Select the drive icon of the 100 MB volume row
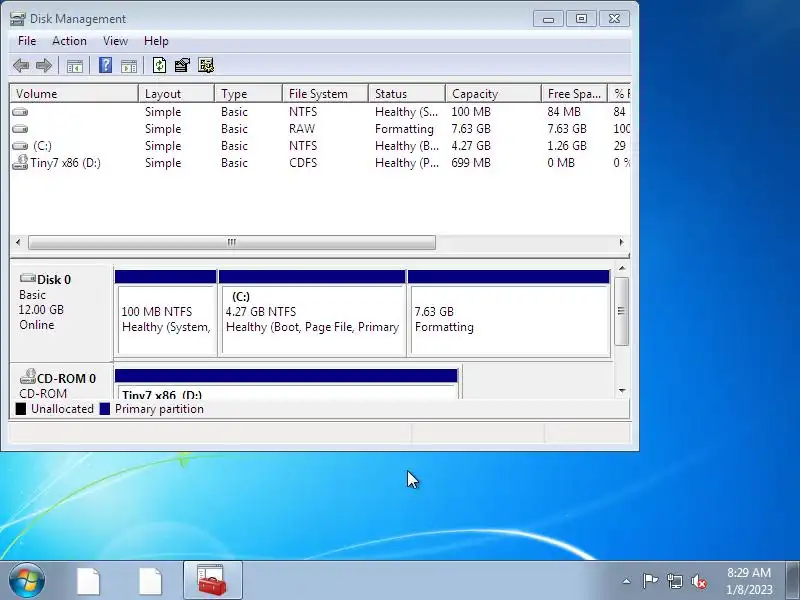This screenshot has height=600, width=800. pyautogui.click(x=20, y=112)
